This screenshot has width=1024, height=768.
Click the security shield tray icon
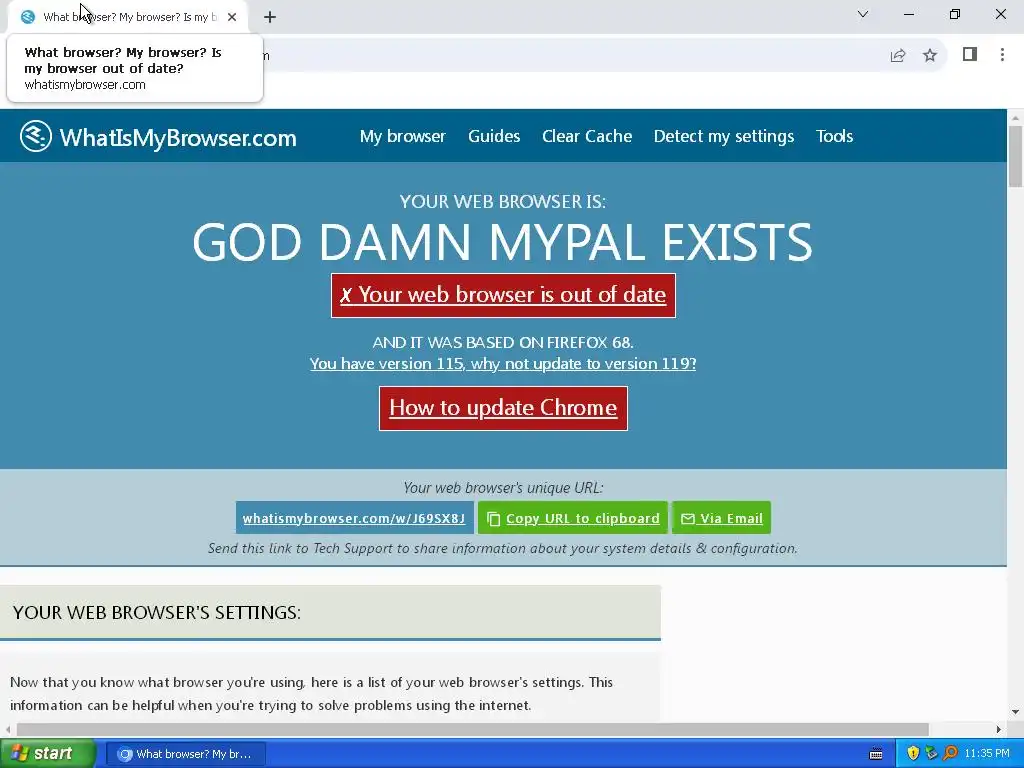pyautogui.click(x=913, y=753)
